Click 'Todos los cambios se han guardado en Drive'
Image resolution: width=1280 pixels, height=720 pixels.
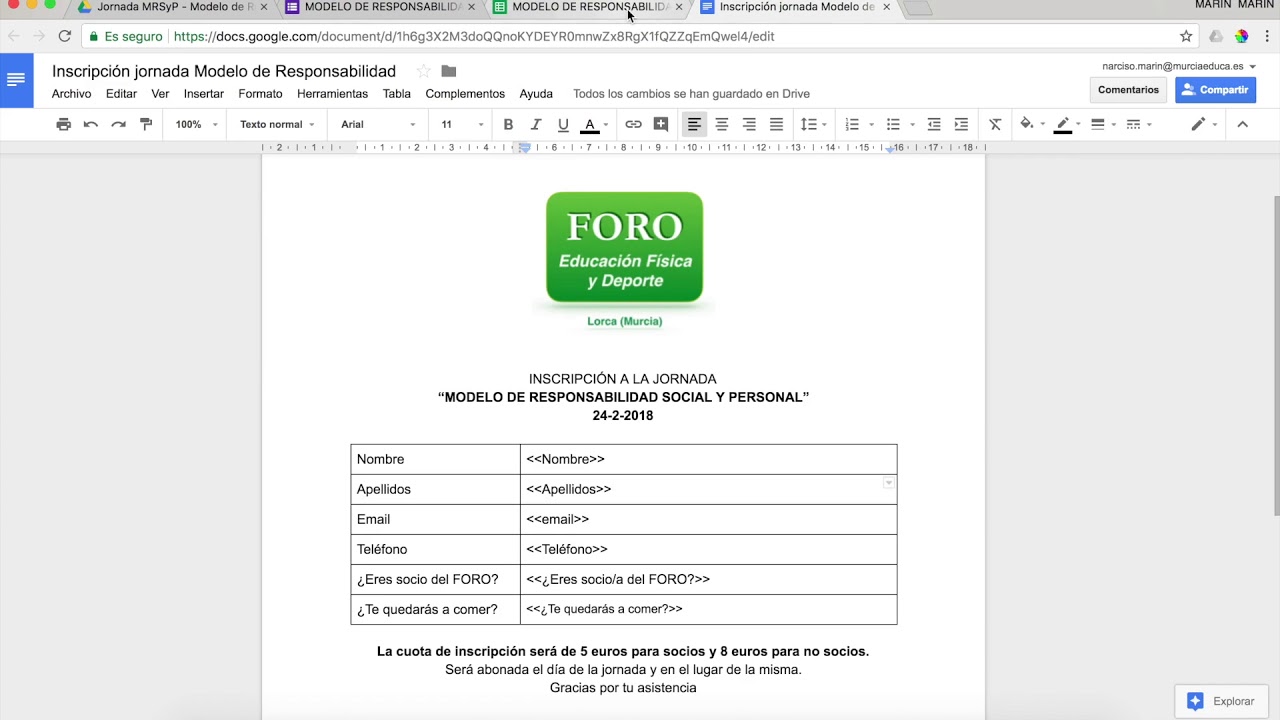pyautogui.click(x=691, y=94)
